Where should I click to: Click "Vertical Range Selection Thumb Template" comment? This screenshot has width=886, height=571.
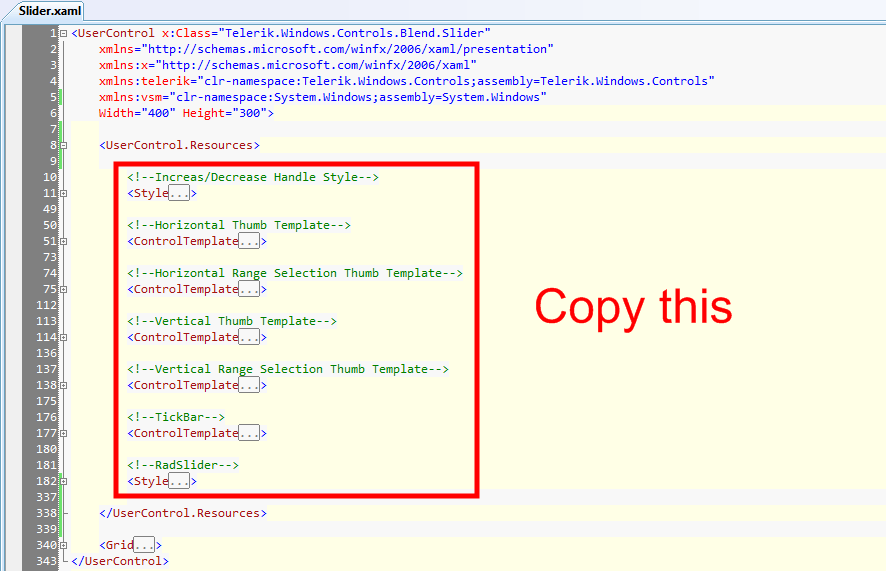pos(288,369)
